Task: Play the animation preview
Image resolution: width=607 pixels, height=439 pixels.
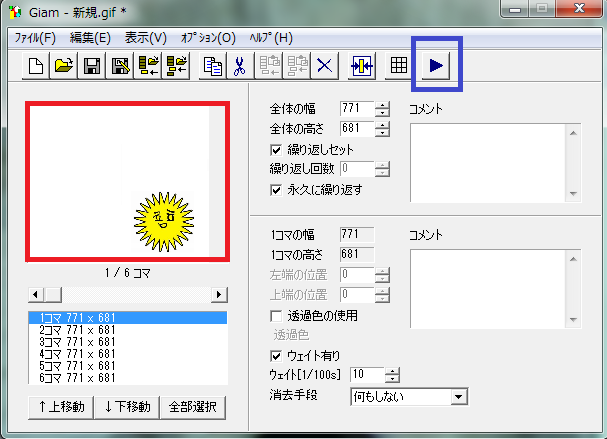Action: (x=436, y=65)
